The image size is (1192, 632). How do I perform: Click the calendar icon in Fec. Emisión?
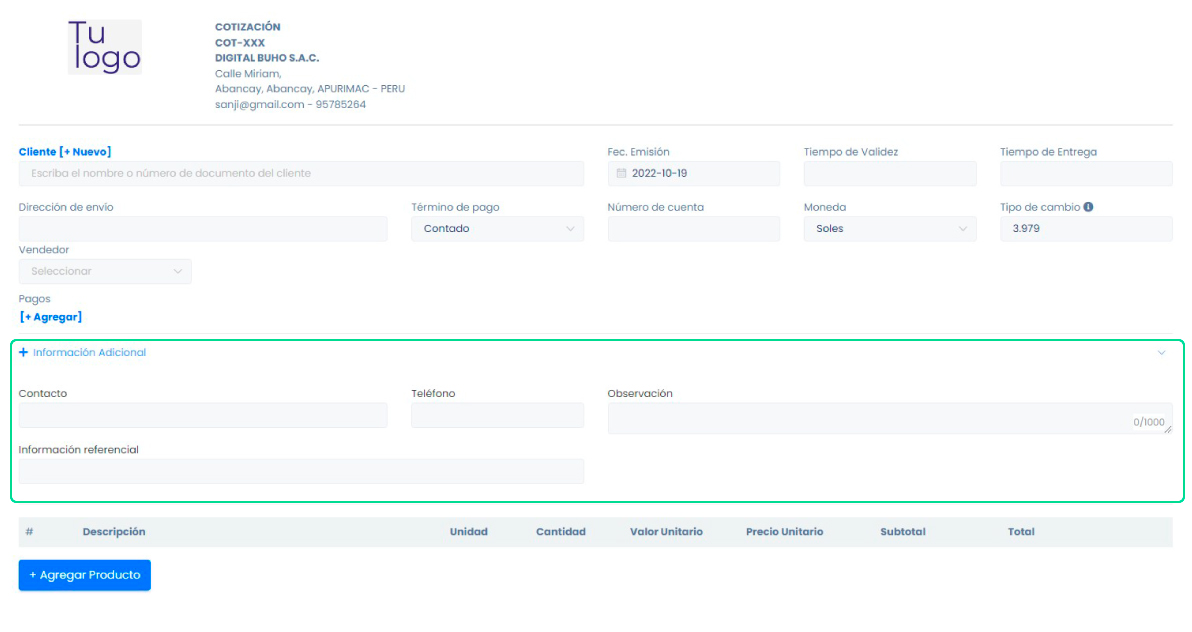[621, 173]
